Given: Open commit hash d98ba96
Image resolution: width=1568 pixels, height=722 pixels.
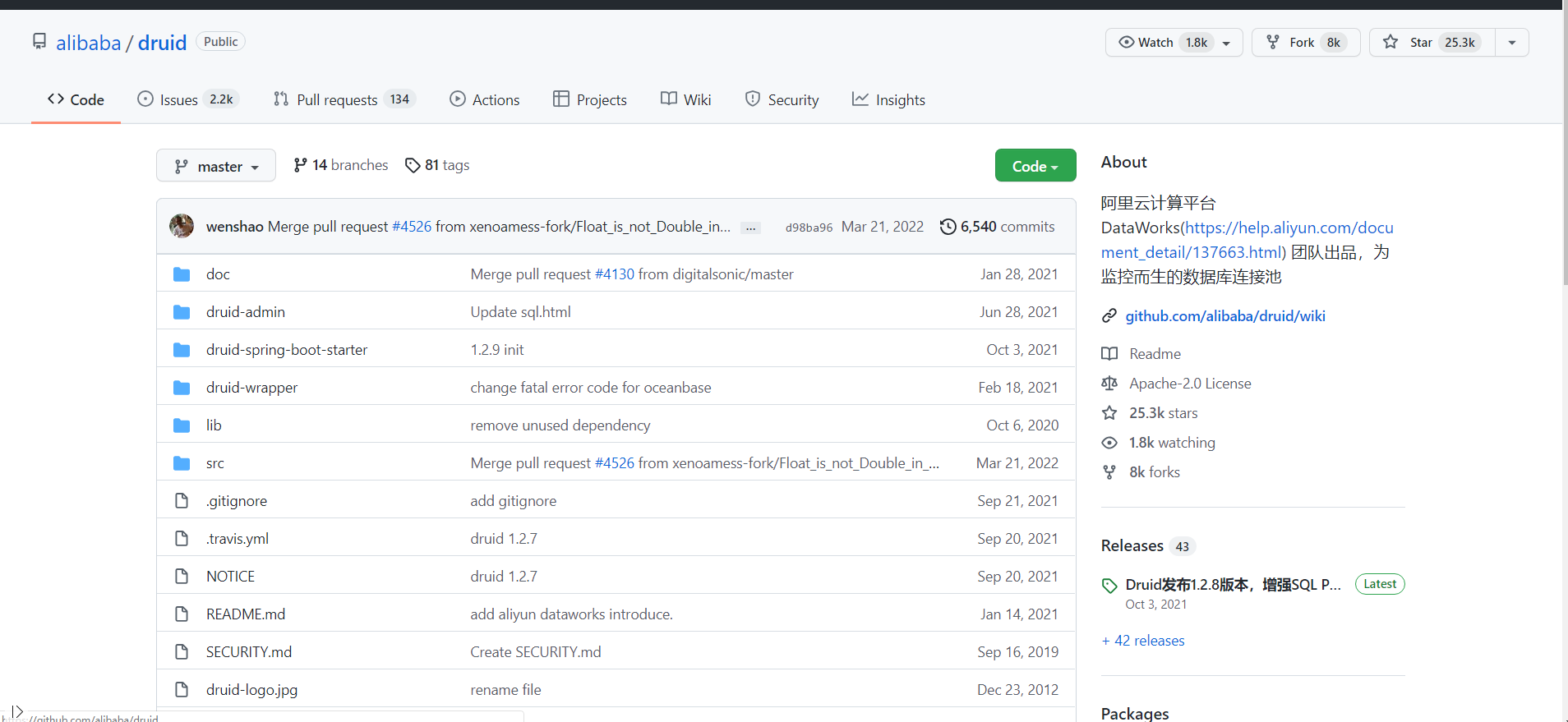Looking at the screenshot, I should click(809, 228).
